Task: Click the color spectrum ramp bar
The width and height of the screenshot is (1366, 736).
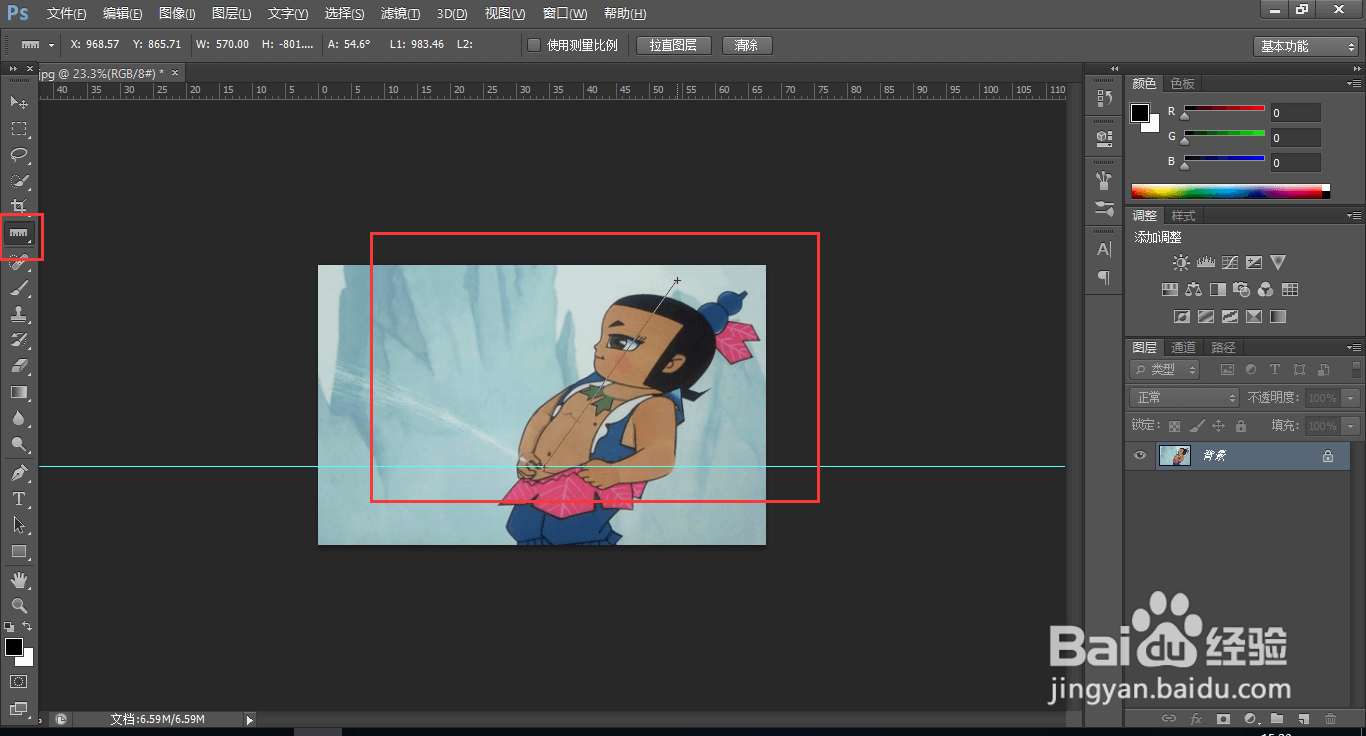Action: [1231, 191]
